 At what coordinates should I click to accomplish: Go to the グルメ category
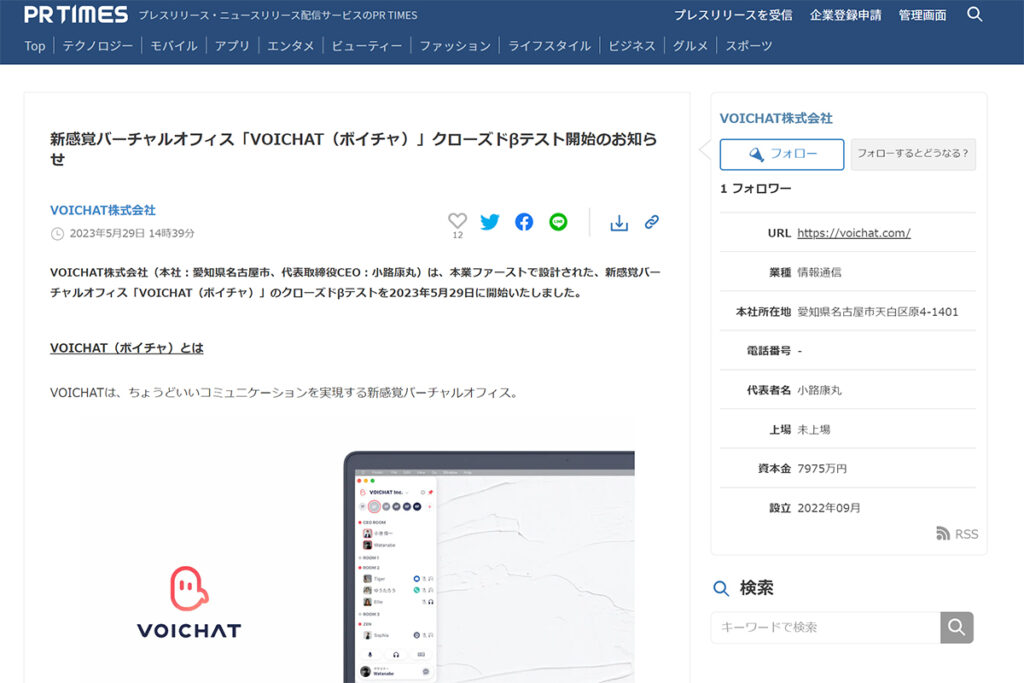pyautogui.click(x=690, y=46)
